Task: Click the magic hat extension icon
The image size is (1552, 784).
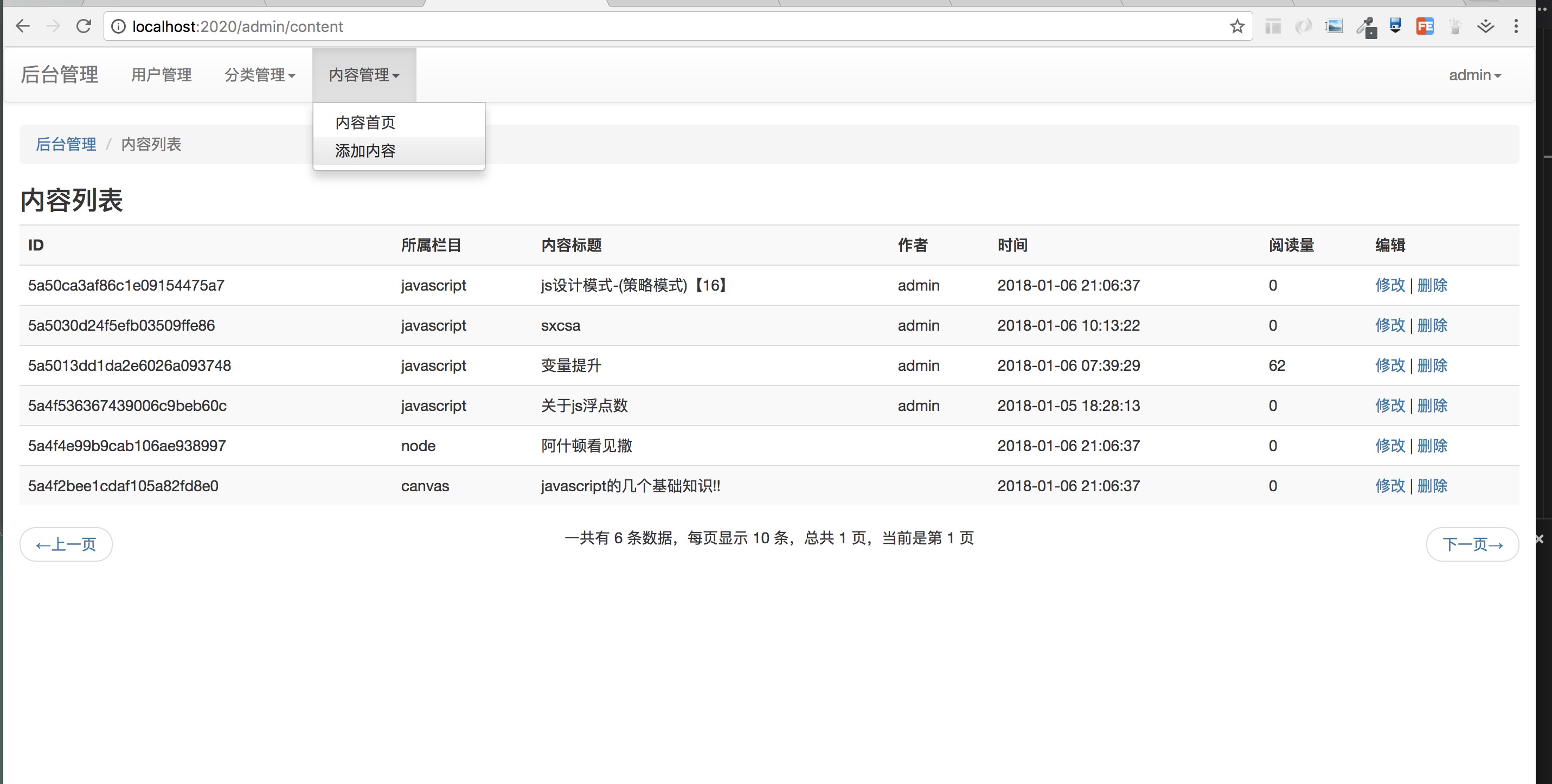Action: [x=1454, y=27]
